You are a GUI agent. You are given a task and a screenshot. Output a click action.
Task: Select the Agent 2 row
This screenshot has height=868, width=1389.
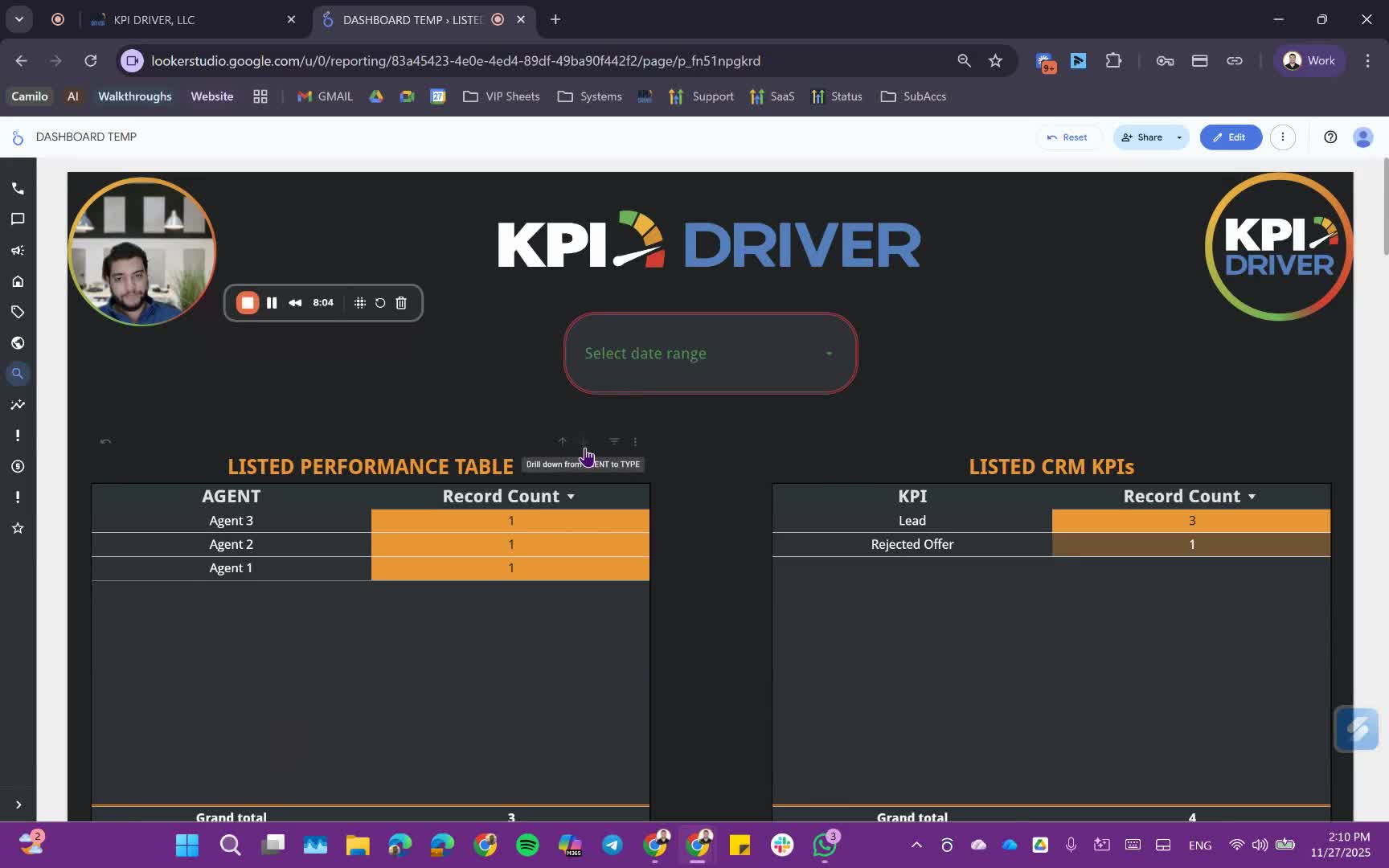371,544
